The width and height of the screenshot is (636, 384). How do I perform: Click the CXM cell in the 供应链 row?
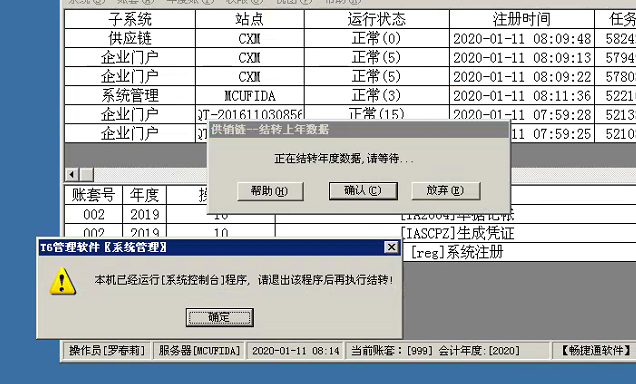point(249,38)
